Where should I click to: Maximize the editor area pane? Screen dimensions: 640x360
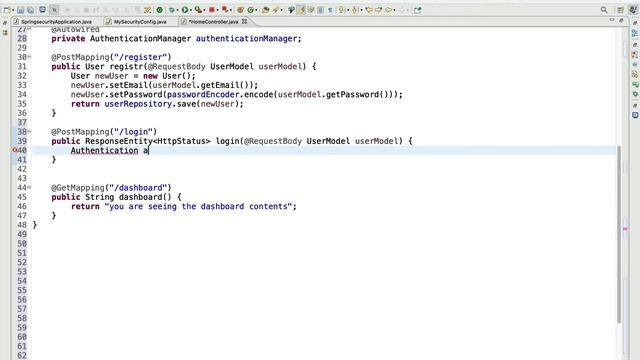[x=621, y=20]
